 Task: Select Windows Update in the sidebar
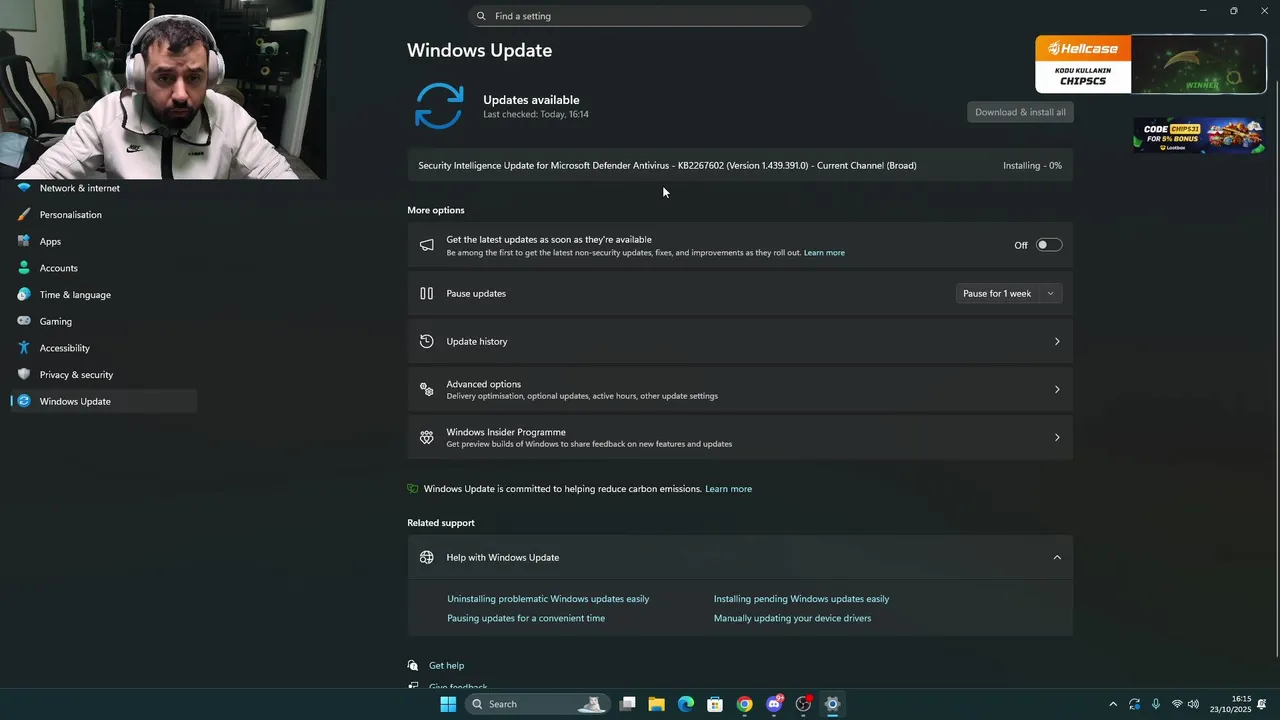pyautogui.click(x=104, y=401)
